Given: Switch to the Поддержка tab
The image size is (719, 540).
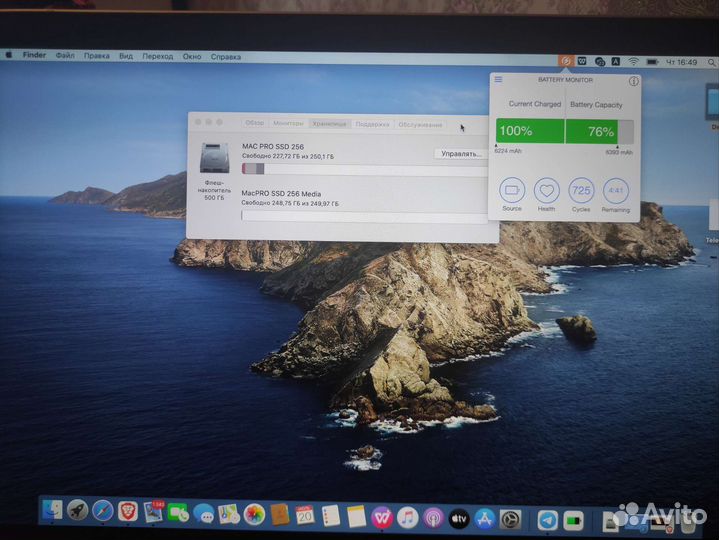Looking at the screenshot, I should point(372,124).
